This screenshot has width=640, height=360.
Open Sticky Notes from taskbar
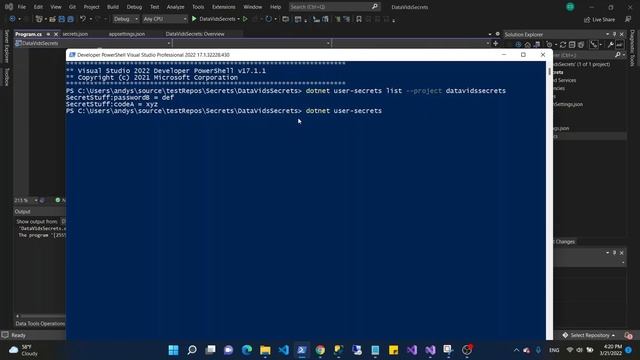393,350
